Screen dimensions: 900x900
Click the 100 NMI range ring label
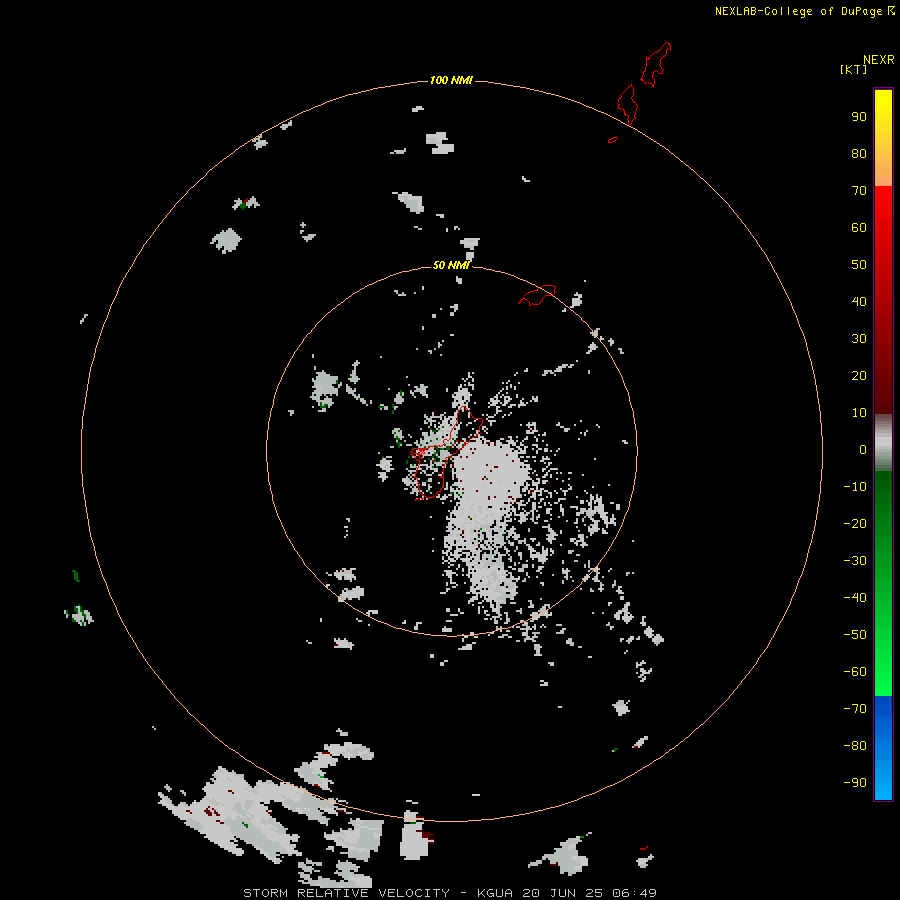(x=451, y=80)
